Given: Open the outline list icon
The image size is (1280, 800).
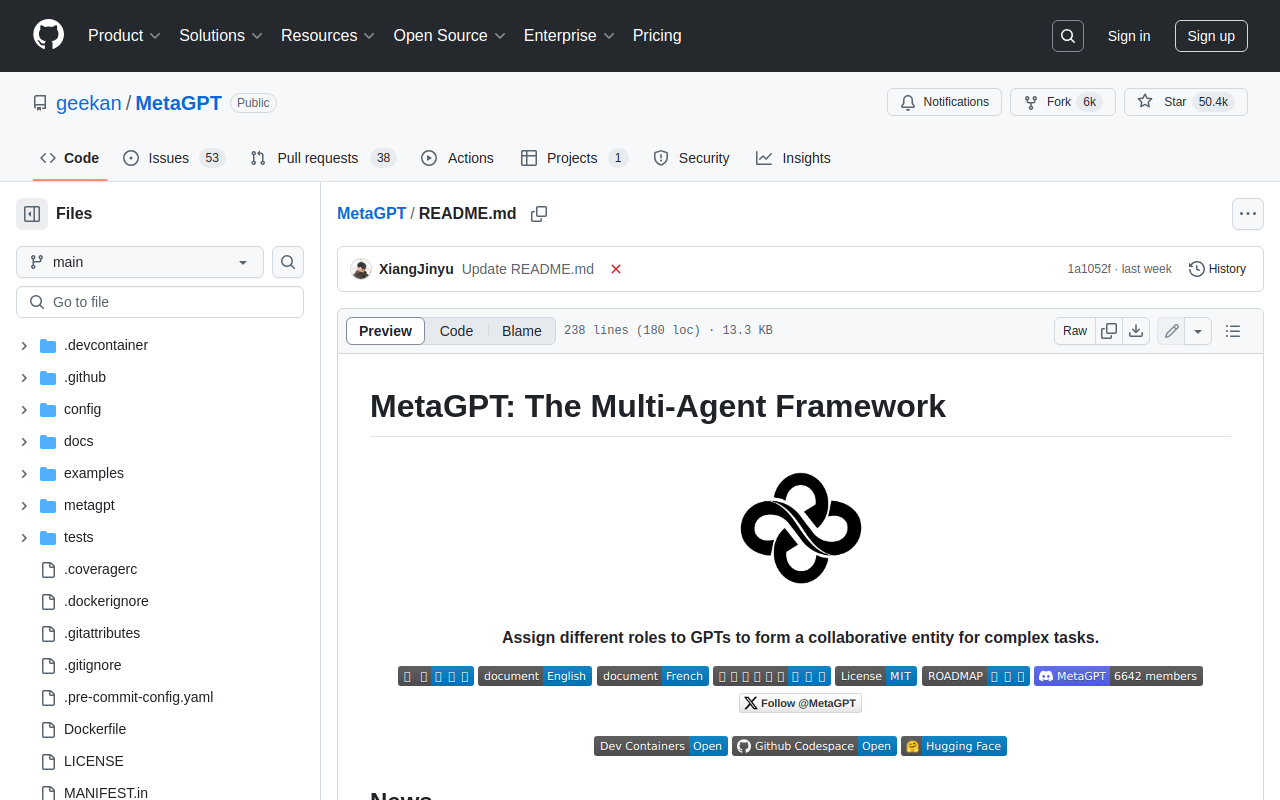Looking at the screenshot, I should click(x=1233, y=331).
